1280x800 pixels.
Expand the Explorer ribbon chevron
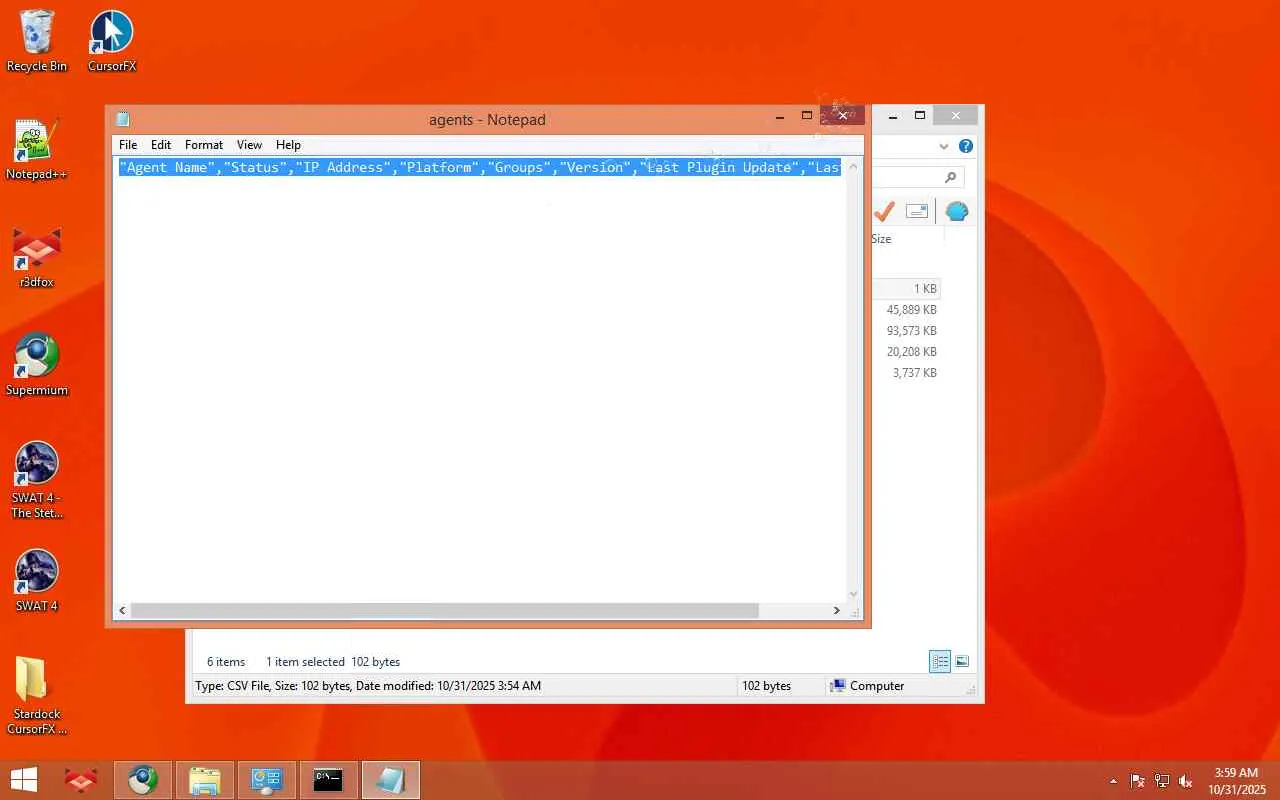point(944,146)
